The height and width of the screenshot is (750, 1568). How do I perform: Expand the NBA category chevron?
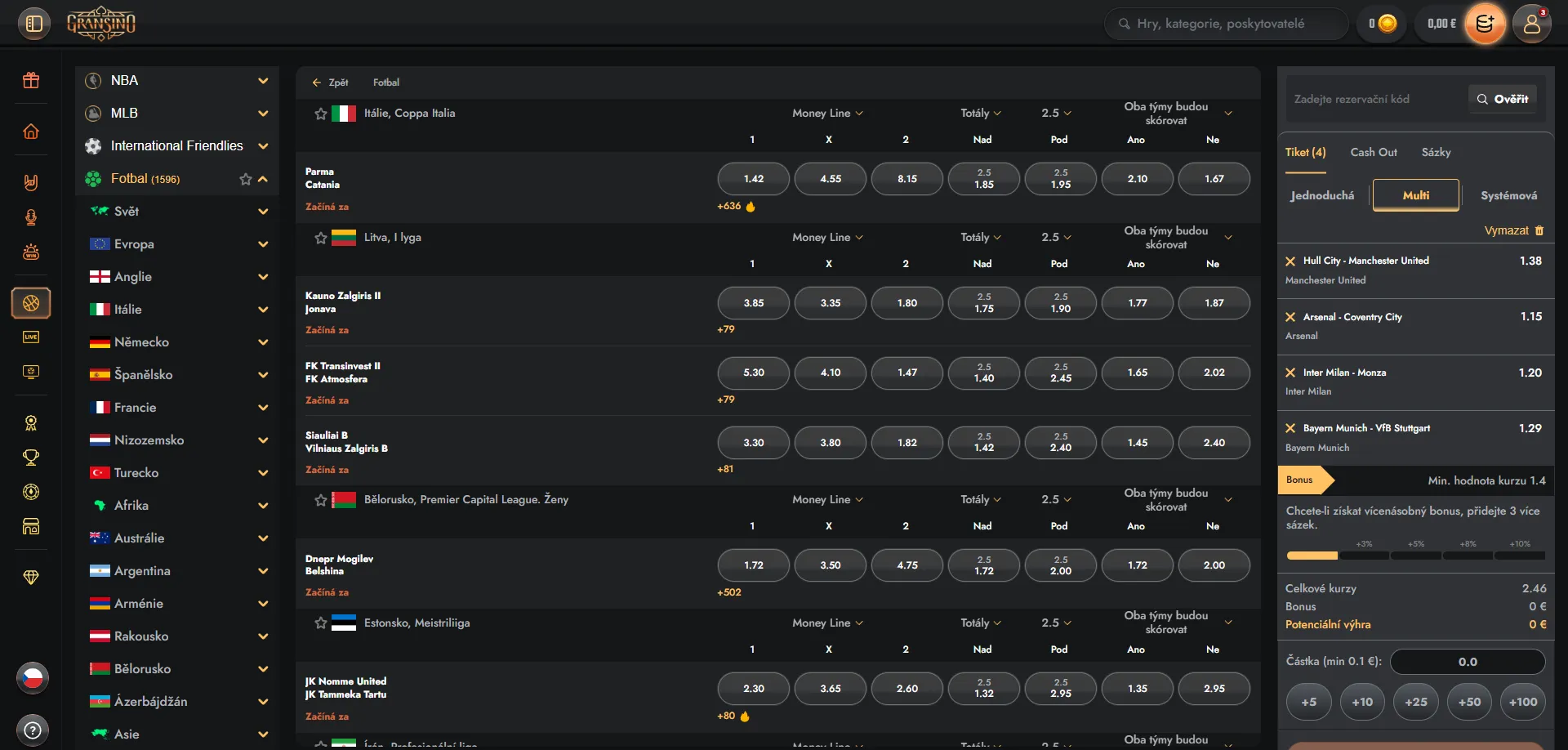click(x=263, y=80)
